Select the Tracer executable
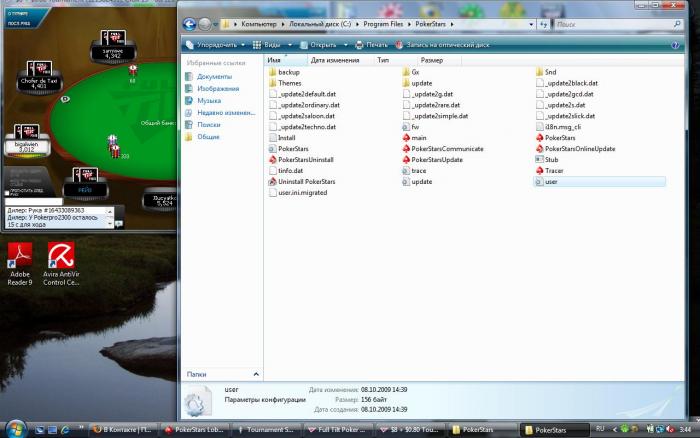The image size is (700, 438). (x=549, y=171)
